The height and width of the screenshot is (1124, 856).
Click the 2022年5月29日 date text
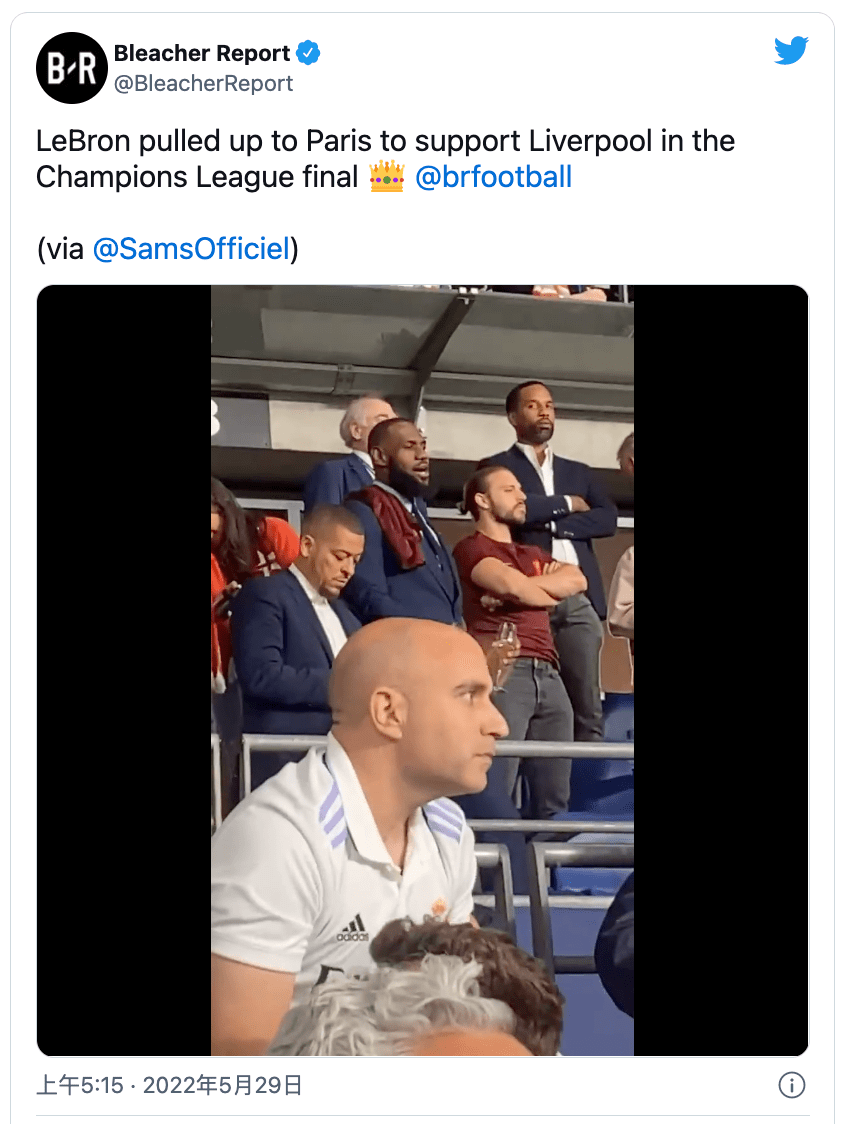(x=222, y=1085)
